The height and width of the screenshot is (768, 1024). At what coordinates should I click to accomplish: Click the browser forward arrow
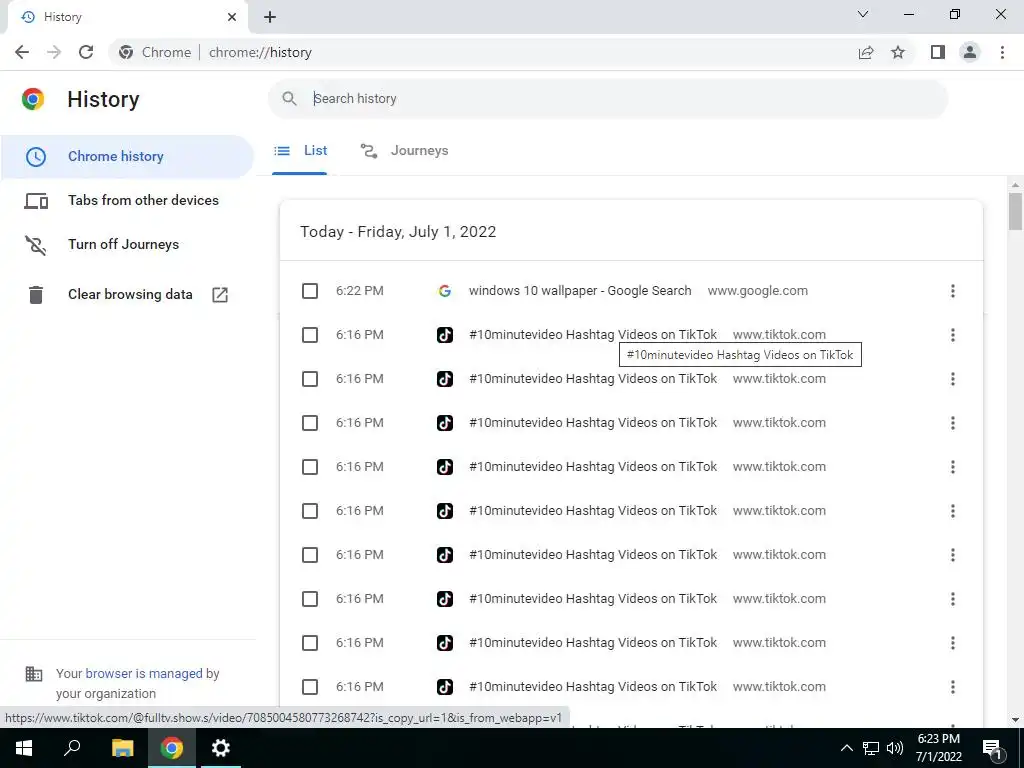pyautogui.click(x=54, y=52)
